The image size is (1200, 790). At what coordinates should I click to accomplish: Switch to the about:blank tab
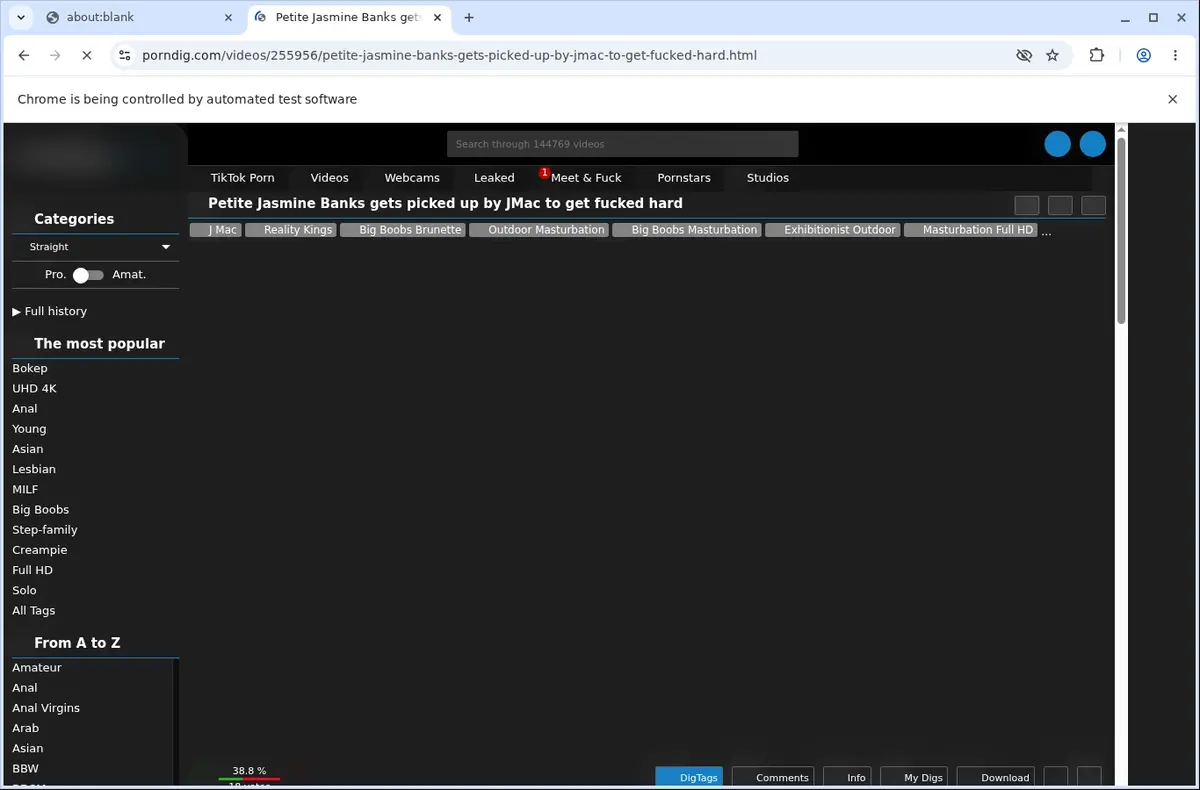(140, 17)
